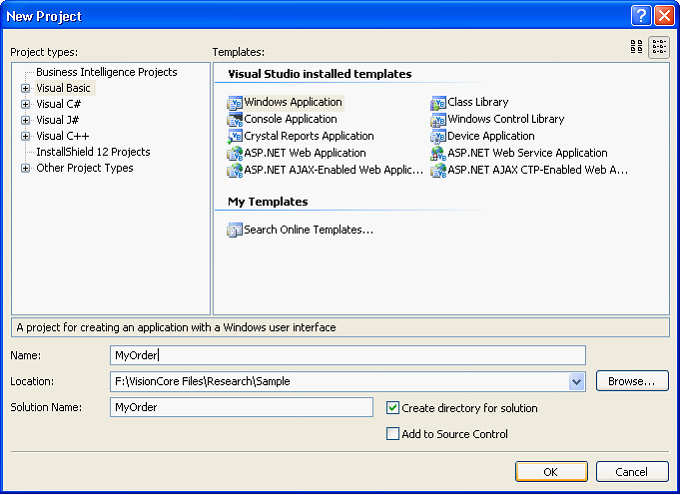Select ASP.NET AJAX CTP-Enabled Web App icon
This screenshot has height=495, width=681.
pos(438,171)
